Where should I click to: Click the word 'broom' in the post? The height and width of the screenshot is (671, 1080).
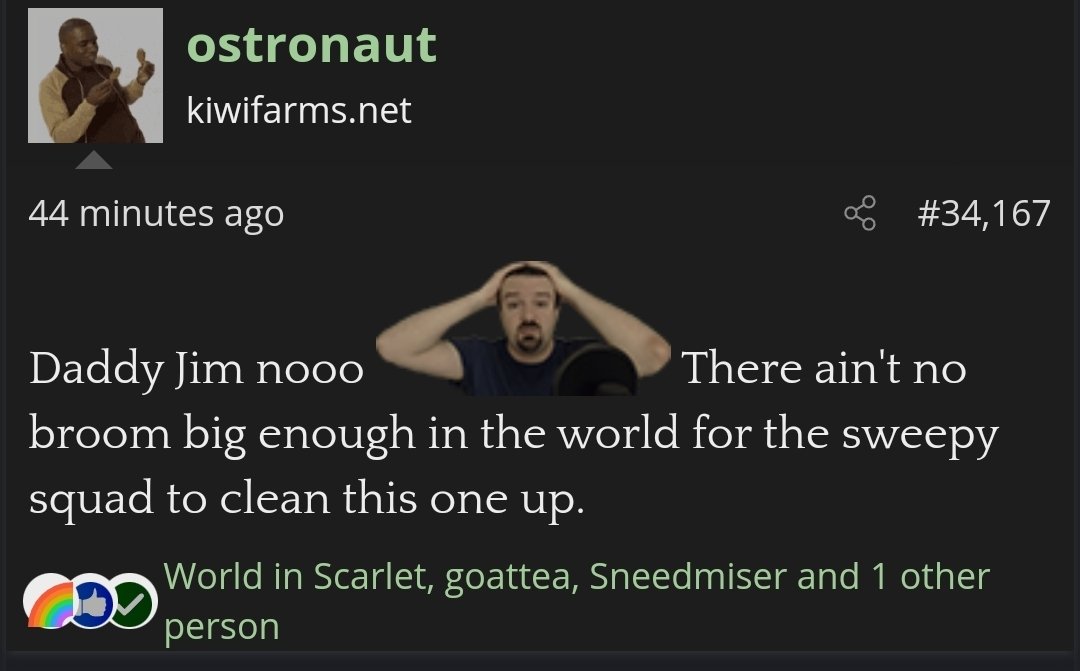[x=100, y=434]
